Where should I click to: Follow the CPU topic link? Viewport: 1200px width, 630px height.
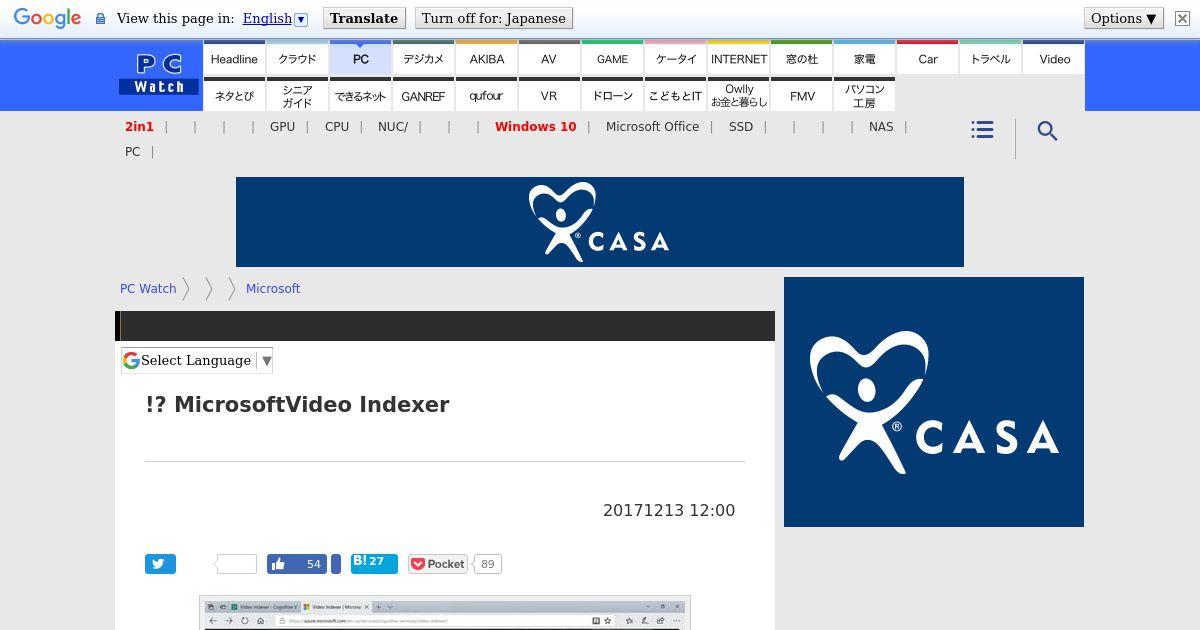pos(337,126)
